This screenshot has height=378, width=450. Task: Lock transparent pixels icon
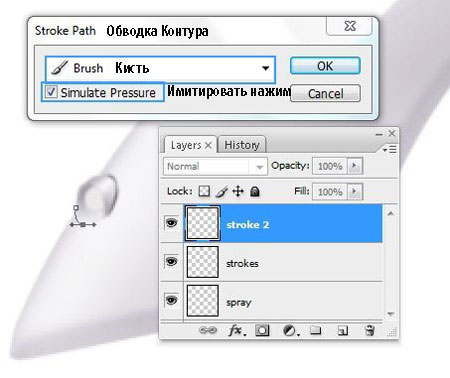tap(204, 191)
